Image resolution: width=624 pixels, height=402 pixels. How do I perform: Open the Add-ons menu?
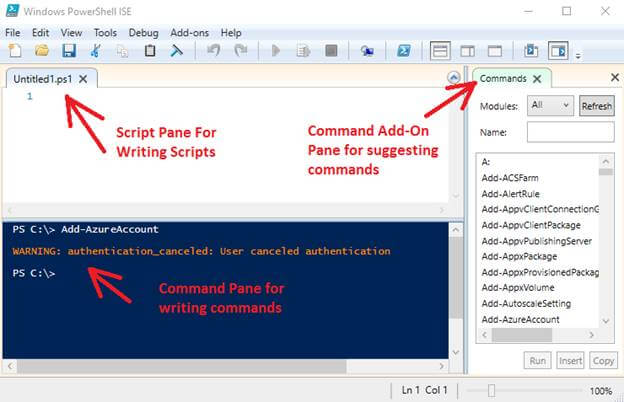click(189, 33)
